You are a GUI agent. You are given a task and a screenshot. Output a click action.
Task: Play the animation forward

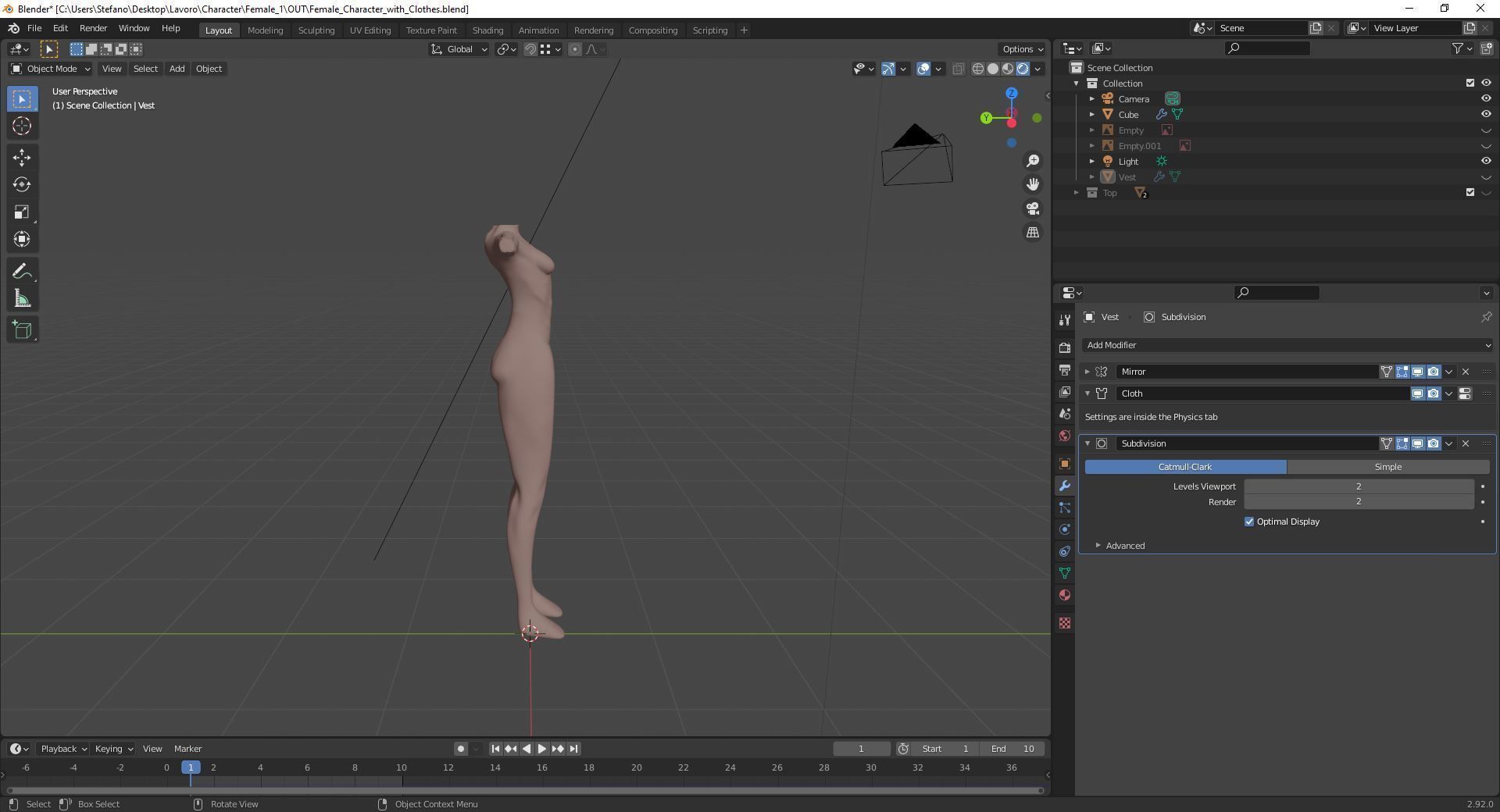[x=542, y=749]
